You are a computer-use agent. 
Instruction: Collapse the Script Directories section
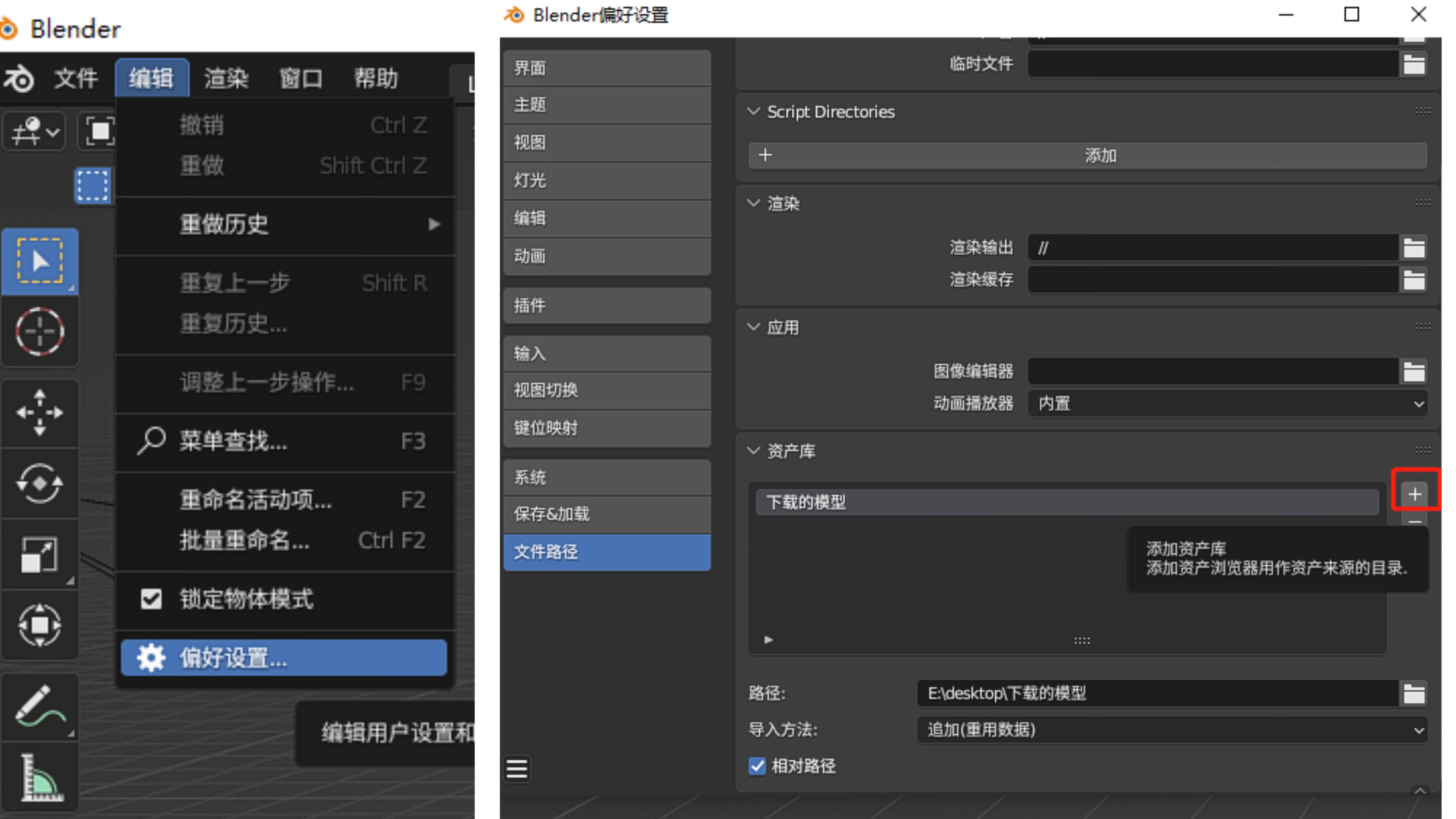754,111
